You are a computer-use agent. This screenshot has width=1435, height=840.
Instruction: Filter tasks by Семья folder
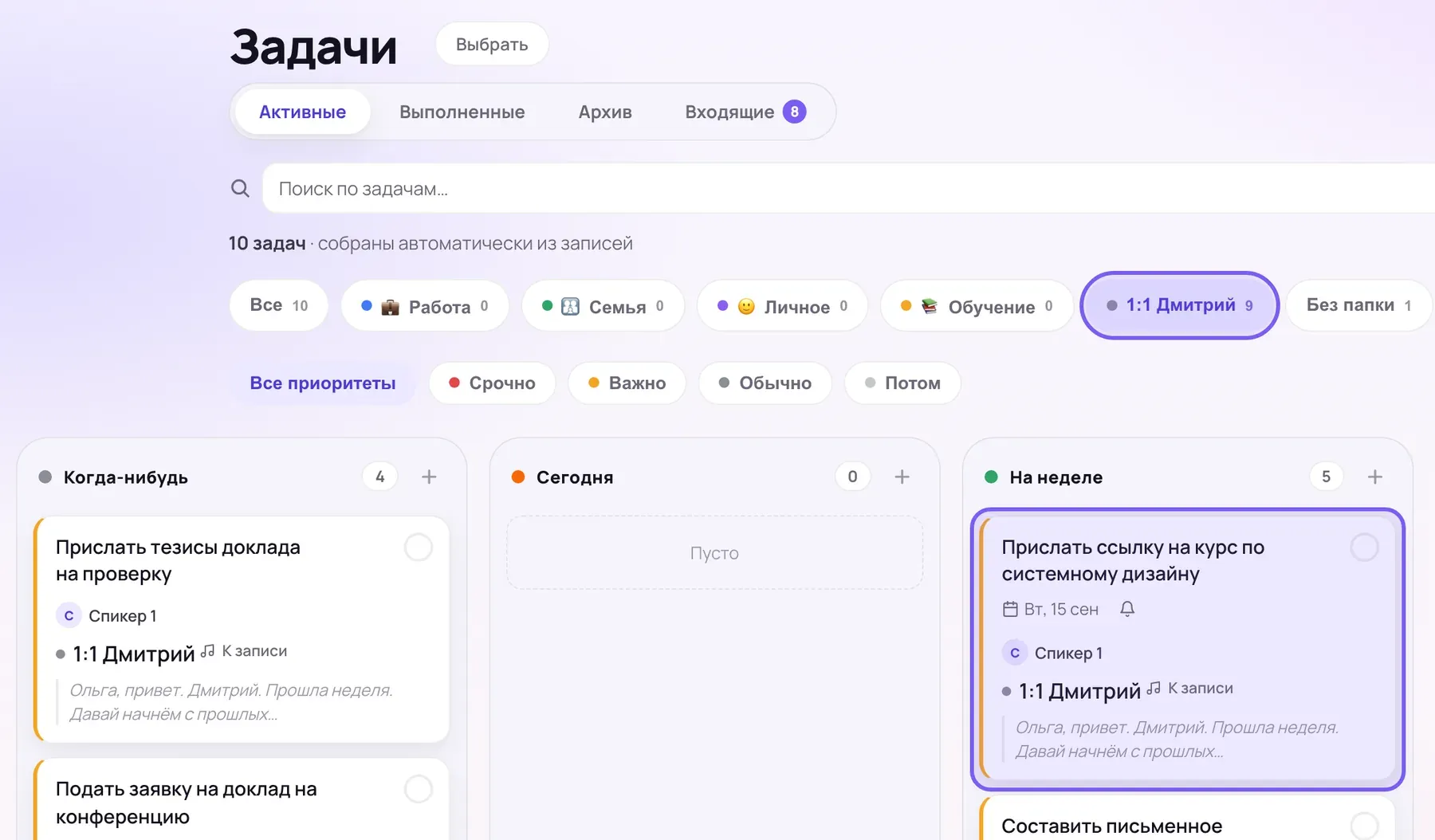(x=603, y=306)
